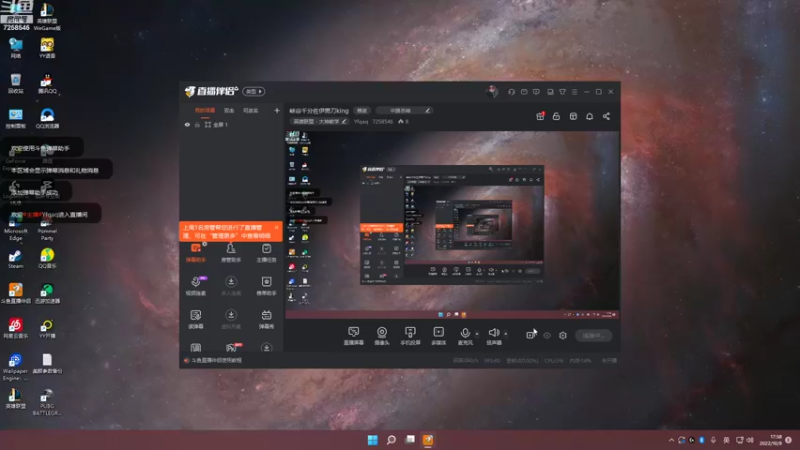Switch to the third scene tab

(x=251, y=110)
